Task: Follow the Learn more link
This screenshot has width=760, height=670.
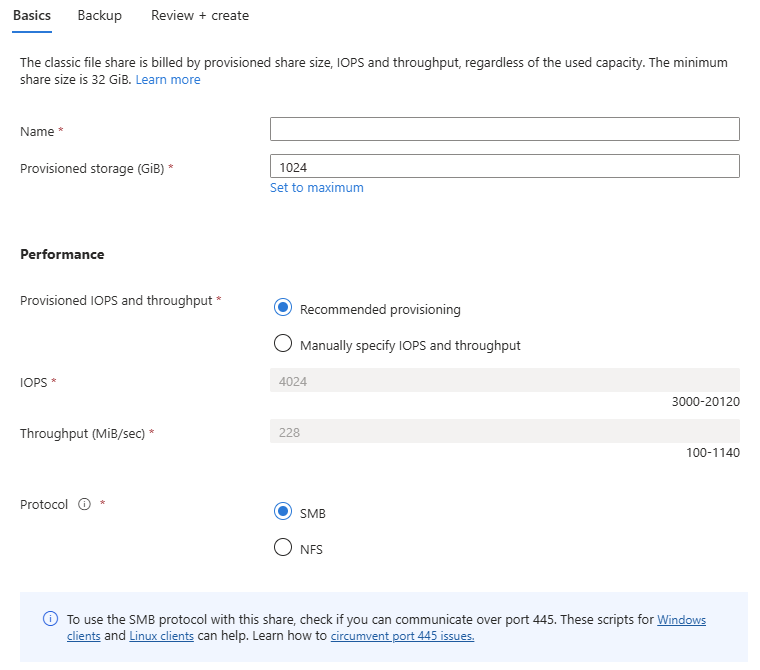Action: pos(168,80)
